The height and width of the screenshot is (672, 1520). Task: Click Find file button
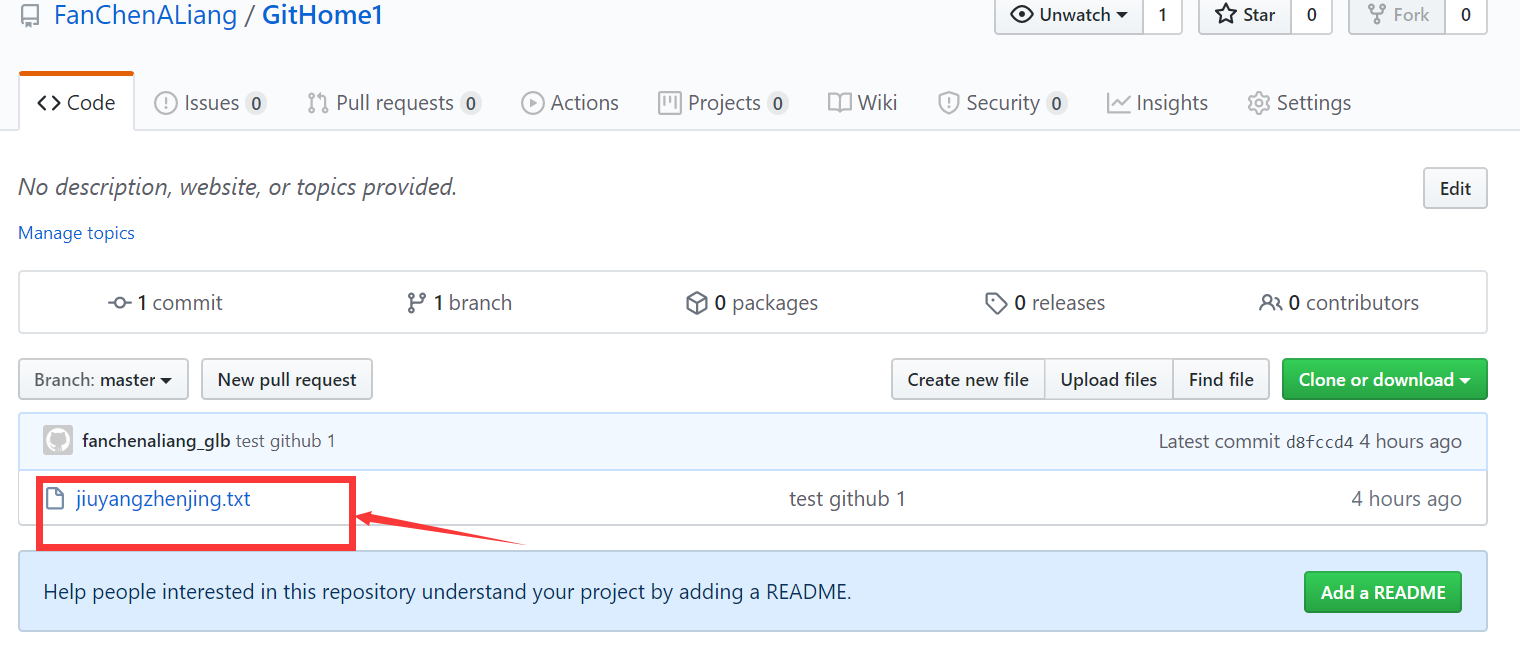[x=1221, y=380]
